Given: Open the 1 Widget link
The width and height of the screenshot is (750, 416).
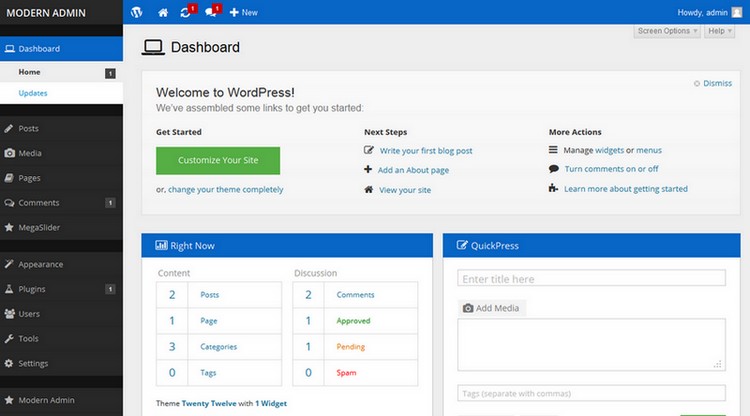Looking at the screenshot, I should [x=271, y=403].
